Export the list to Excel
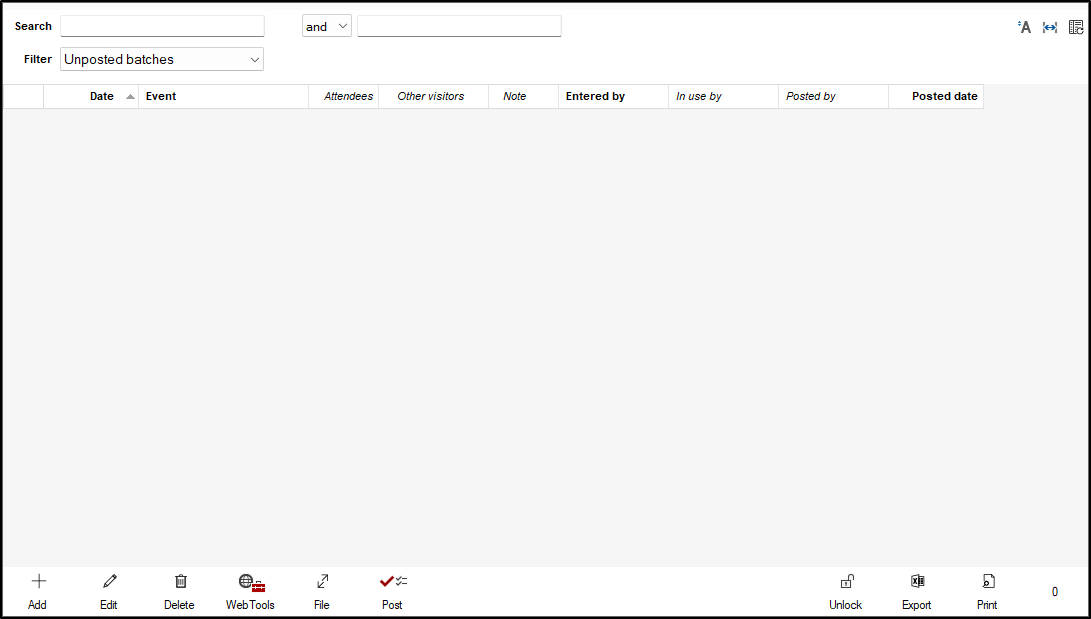 pos(917,582)
